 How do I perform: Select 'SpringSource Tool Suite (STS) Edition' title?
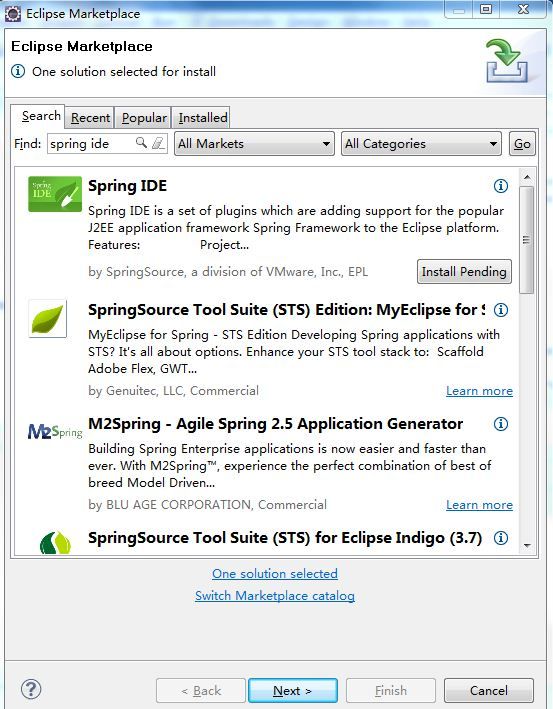click(x=286, y=310)
